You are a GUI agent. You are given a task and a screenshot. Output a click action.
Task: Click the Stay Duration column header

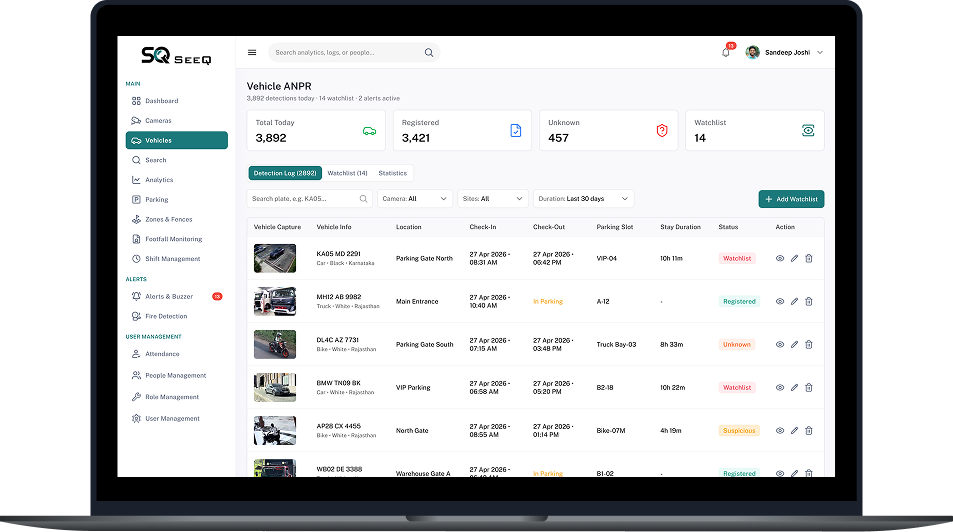click(x=680, y=227)
